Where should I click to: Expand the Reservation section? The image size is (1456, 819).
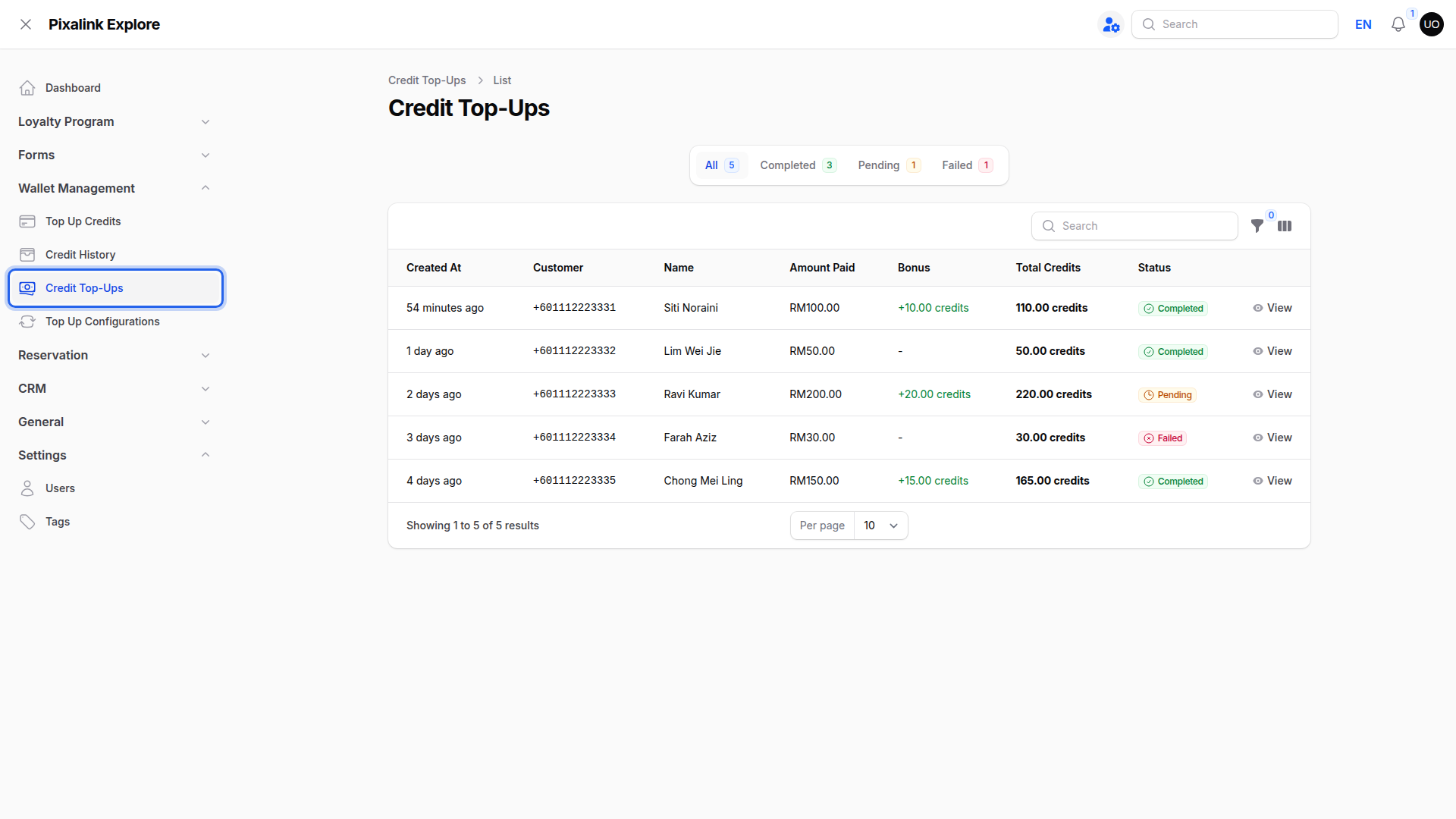[114, 355]
